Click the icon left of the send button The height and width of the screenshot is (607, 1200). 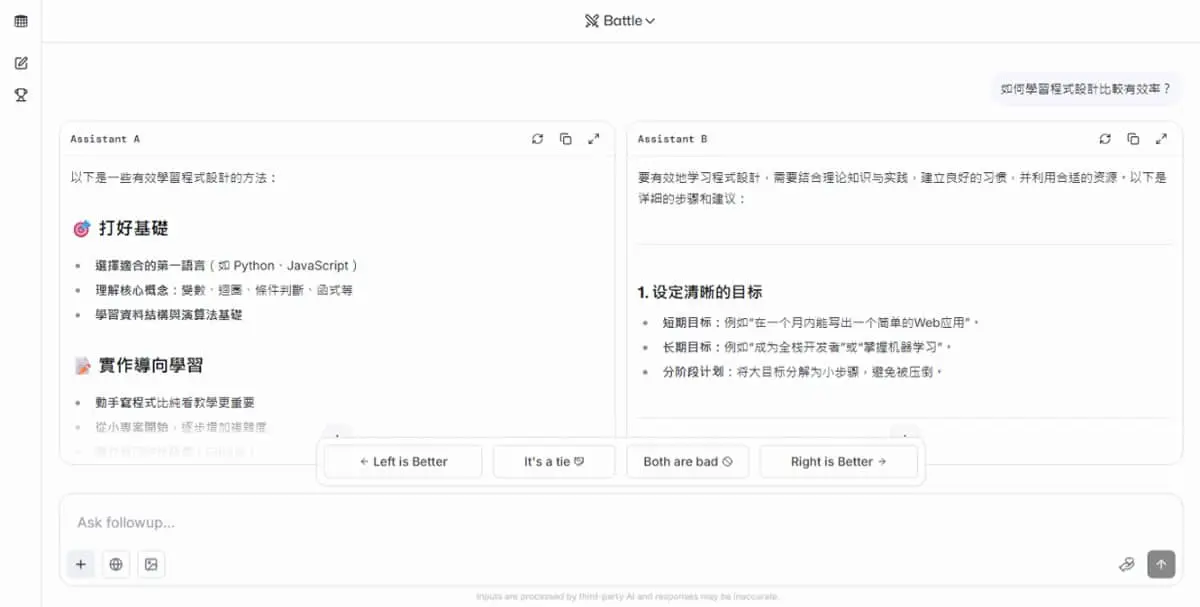1126,564
